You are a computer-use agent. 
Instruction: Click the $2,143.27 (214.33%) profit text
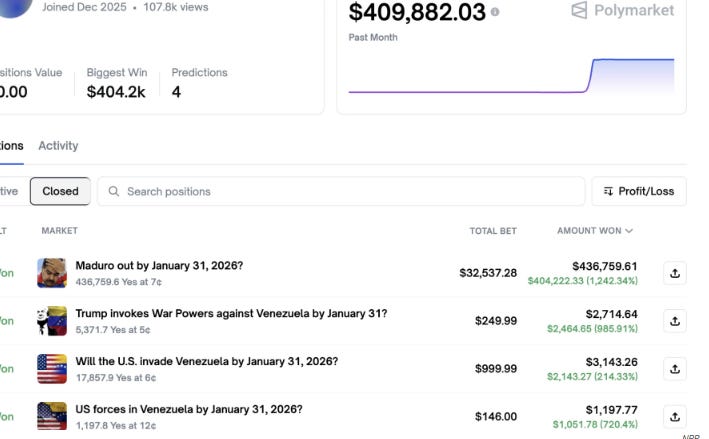tap(592, 377)
